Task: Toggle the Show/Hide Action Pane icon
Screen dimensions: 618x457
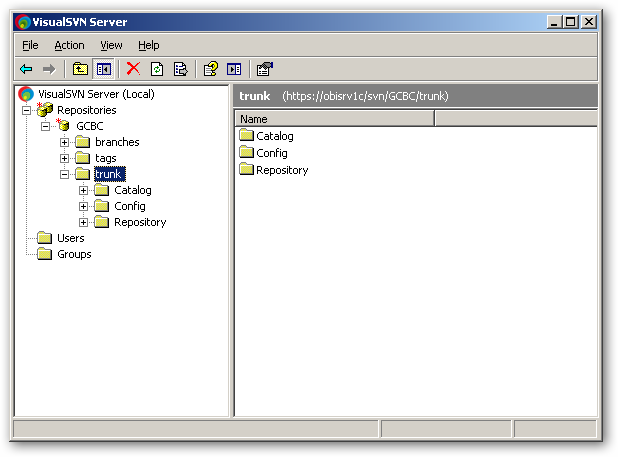Action: [x=234, y=69]
